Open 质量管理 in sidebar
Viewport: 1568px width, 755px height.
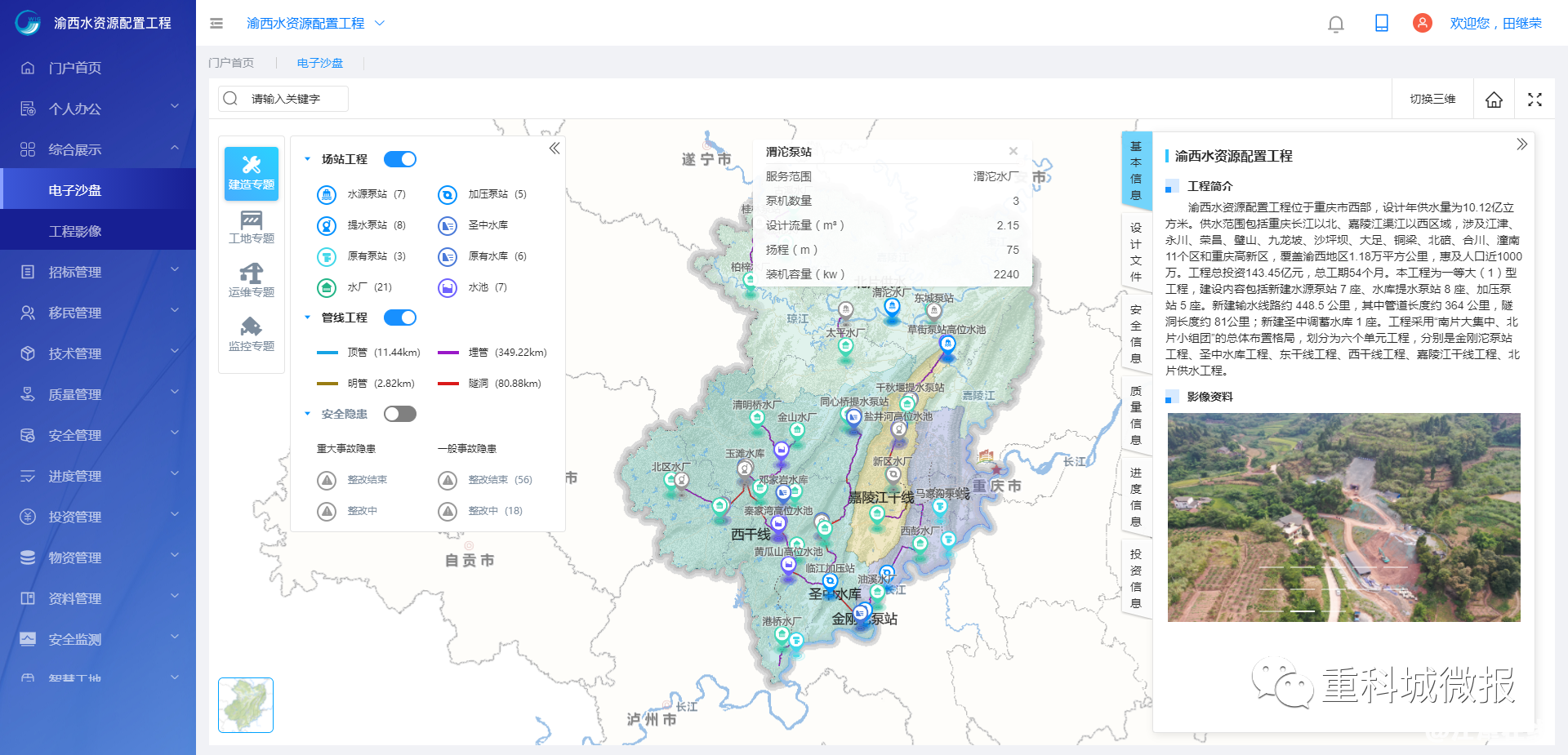[98, 394]
